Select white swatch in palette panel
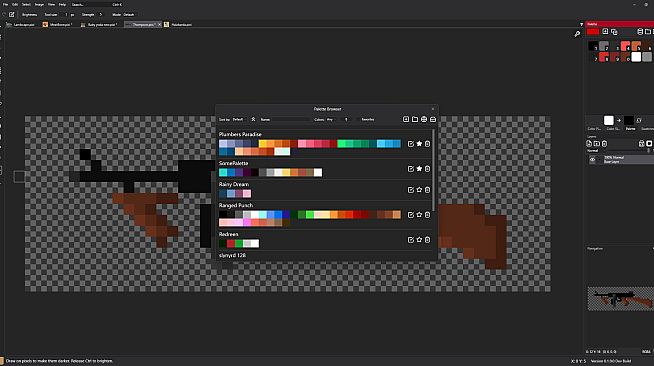This screenshot has height=366, width=654. tap(636, 57)
